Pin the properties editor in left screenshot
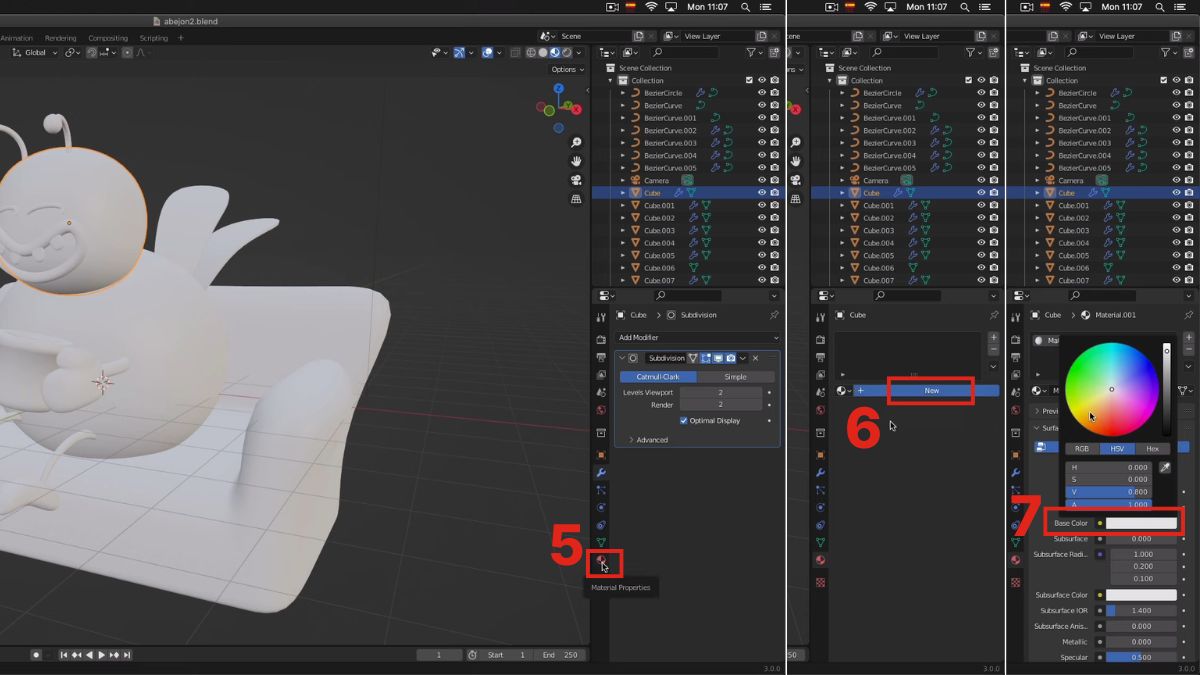This screenshot has height=675, width=1200. tap(774, 315)
